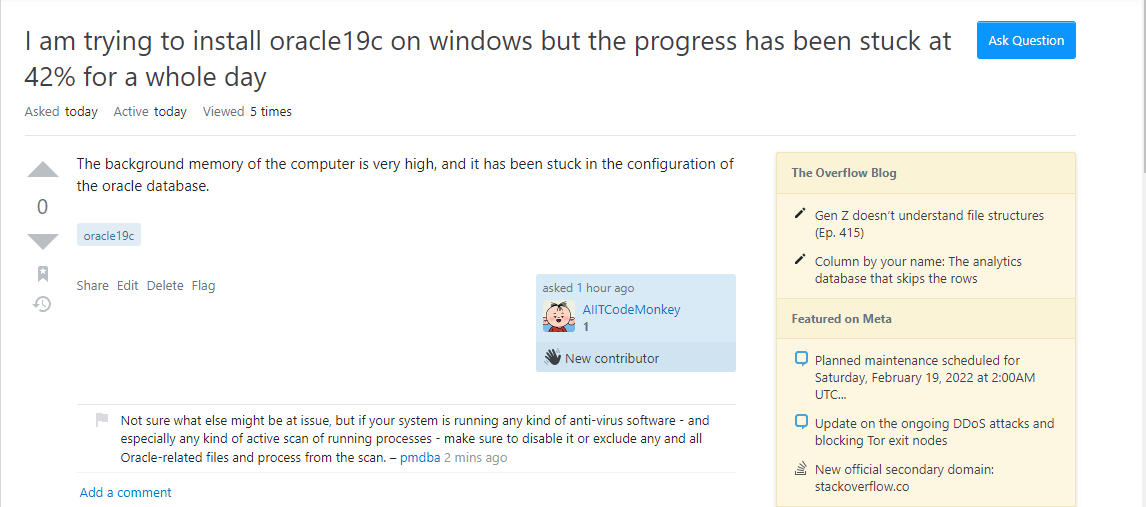Downvote the question
The image size is (1146, 507).
(42, 241)
